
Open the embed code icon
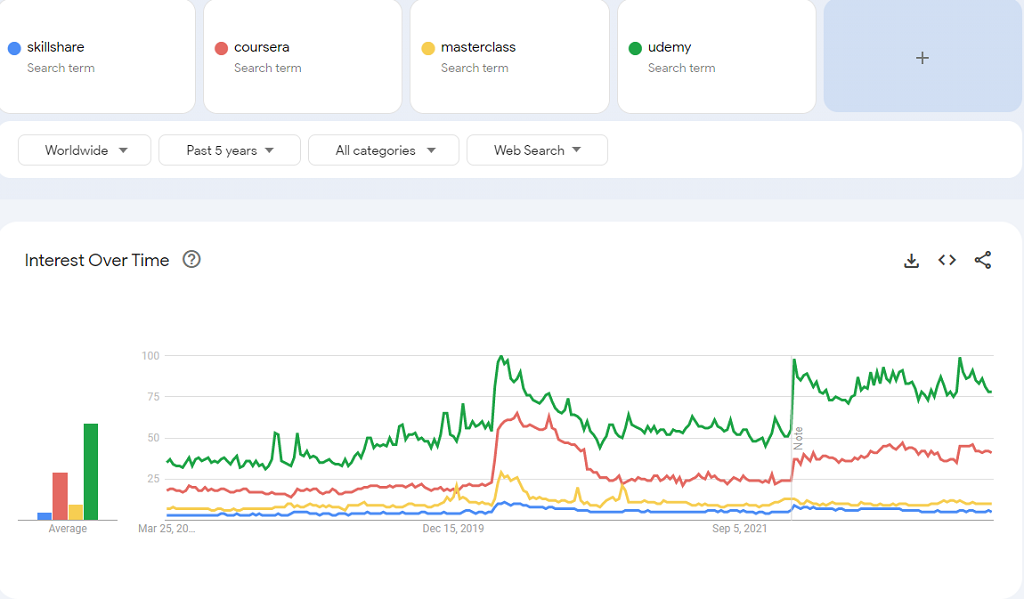coord(947,260)
